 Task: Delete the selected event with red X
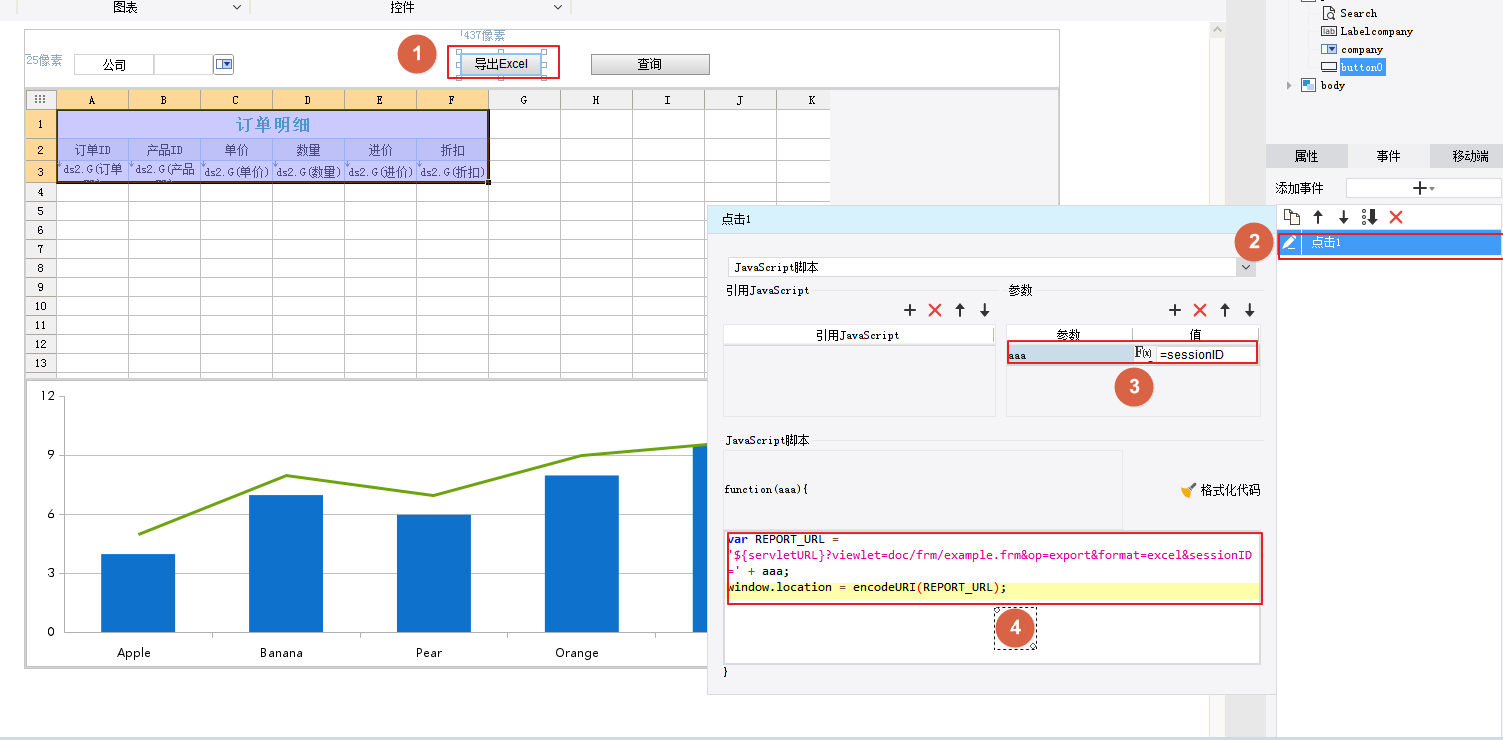[x=1396, y=217]
